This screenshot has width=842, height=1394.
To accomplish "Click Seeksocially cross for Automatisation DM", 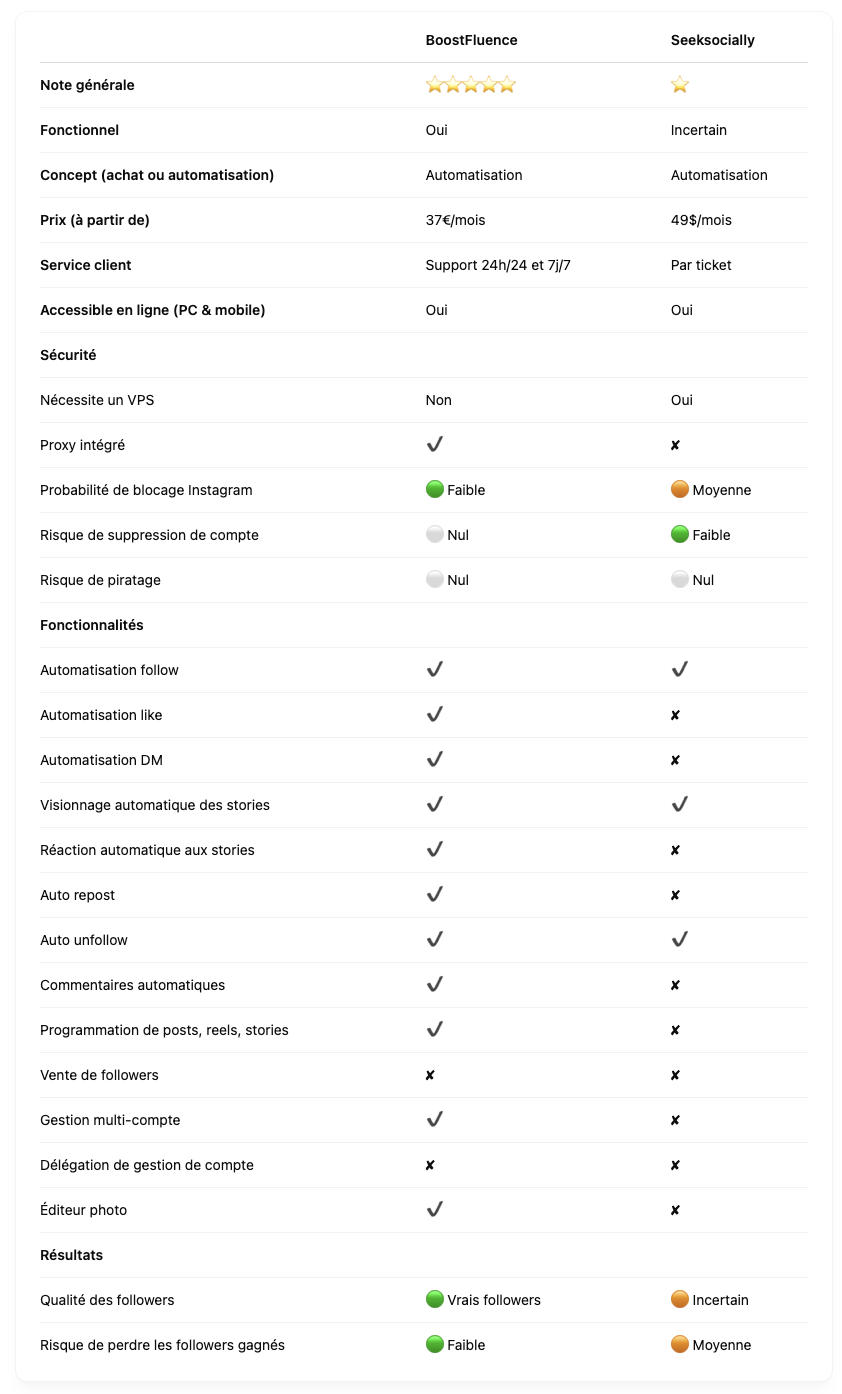I will point(675,760).
